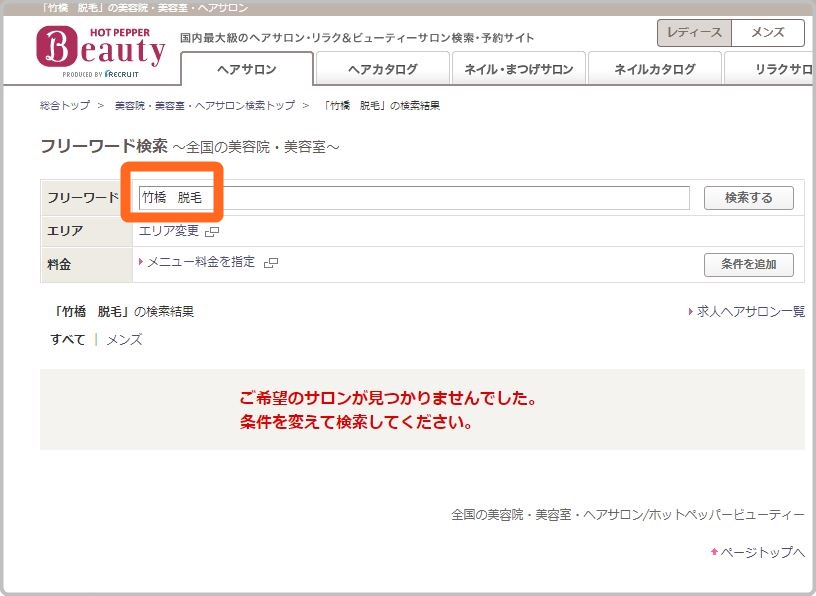
Task: Select the すべて results filter
Action: 66,340
